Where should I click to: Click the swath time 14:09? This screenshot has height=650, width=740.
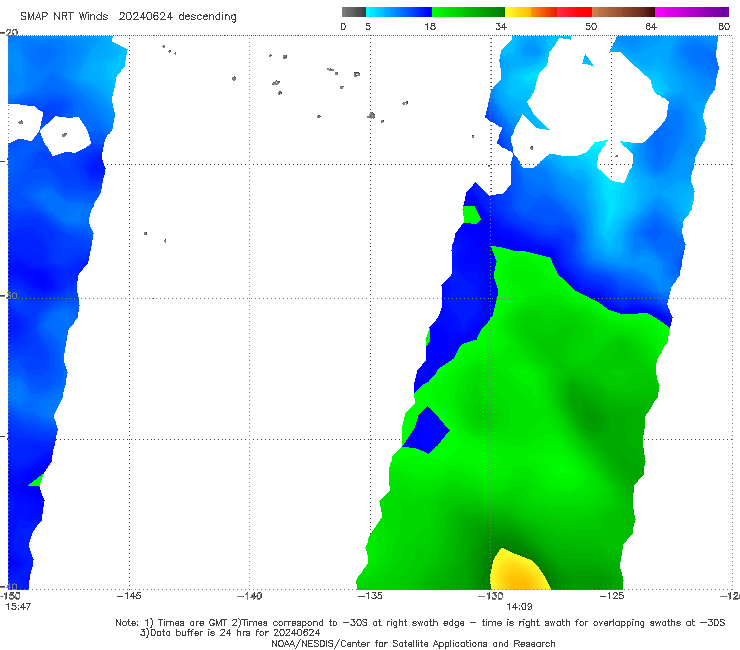point(519,607)
